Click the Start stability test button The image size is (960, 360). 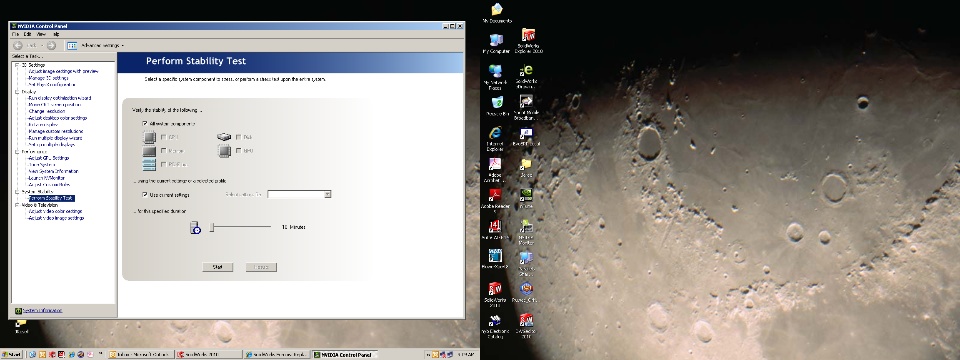click(x=218, y=267)
